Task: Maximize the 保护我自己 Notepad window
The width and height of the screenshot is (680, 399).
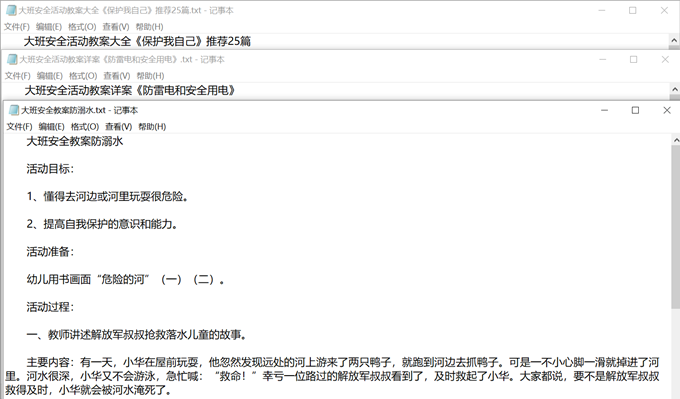Action: click(633, 10)
